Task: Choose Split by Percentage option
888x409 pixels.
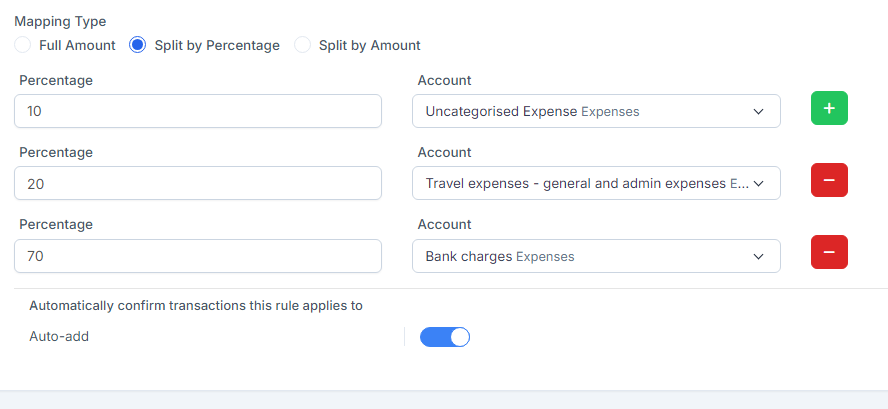Action: [138, 45]
